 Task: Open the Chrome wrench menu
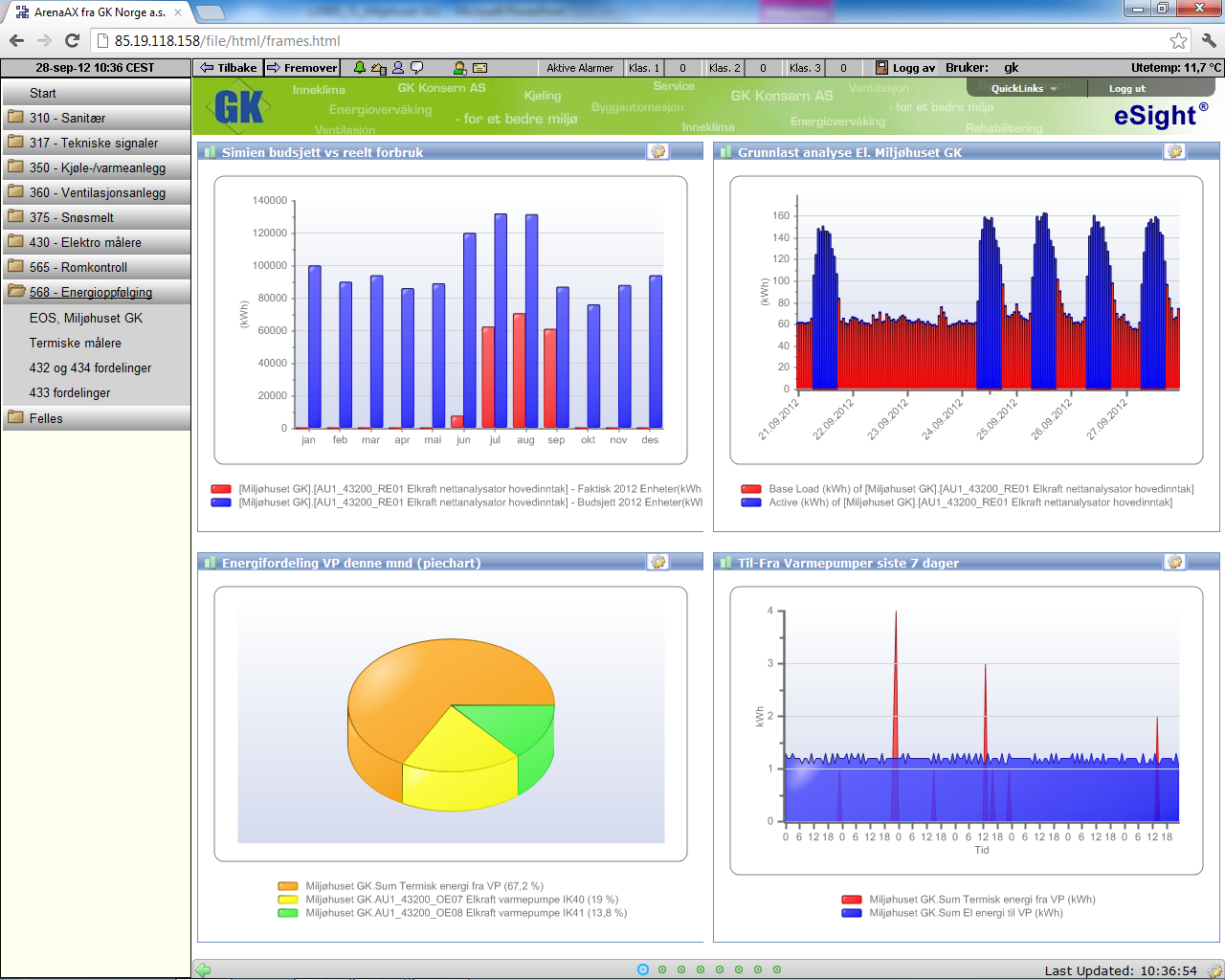[1208, 40]
